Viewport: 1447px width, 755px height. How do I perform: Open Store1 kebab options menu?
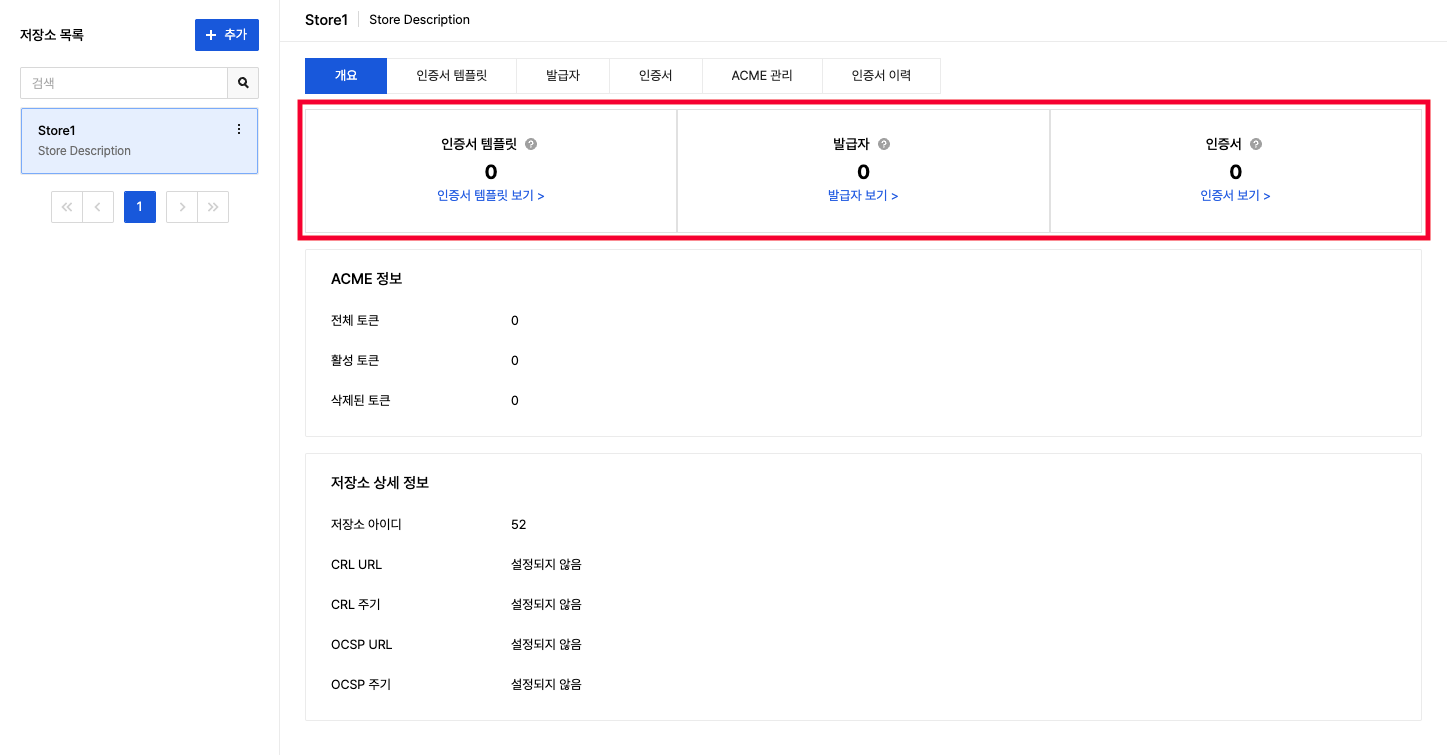pos(238,129)
